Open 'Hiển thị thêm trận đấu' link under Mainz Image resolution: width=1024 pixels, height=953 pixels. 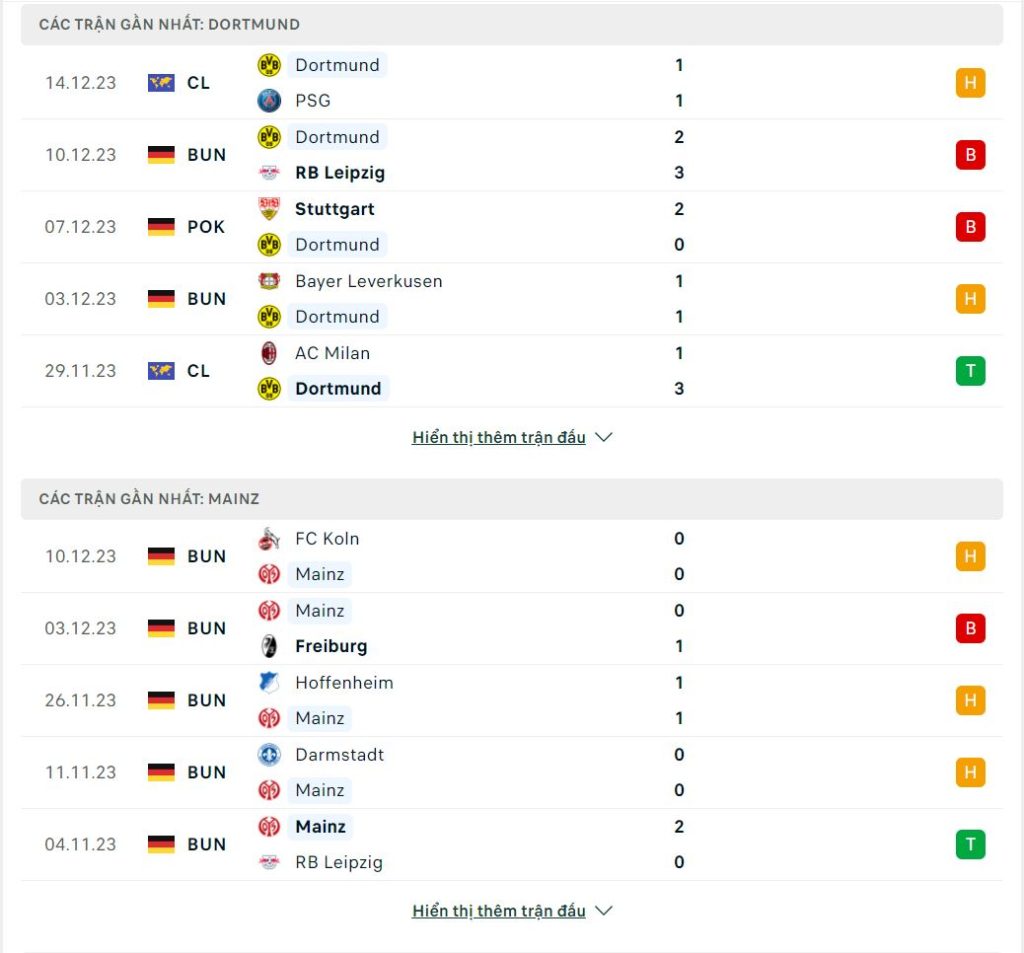click(x=499, y=911)
